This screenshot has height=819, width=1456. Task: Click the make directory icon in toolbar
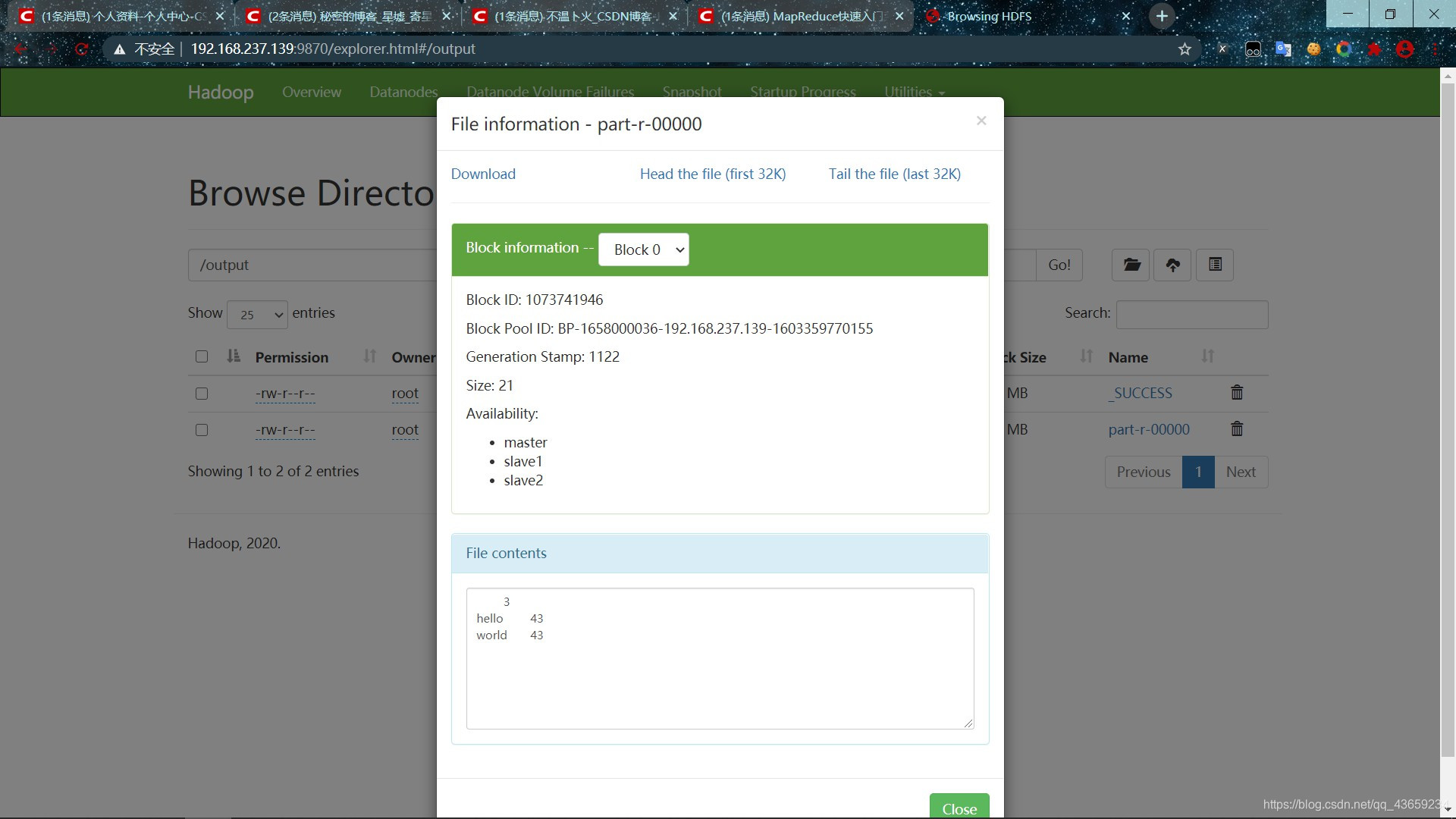(x=1131, y=265)
